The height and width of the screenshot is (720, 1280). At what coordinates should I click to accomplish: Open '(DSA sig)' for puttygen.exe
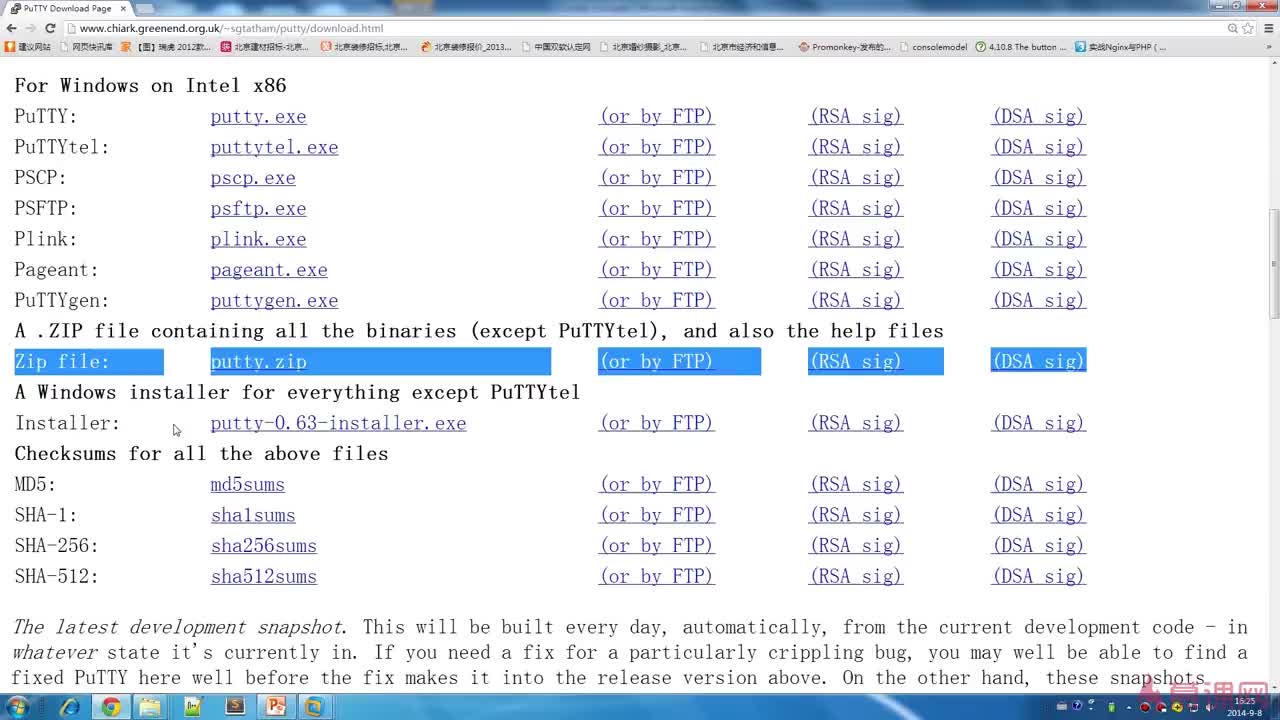[1038, 301]
